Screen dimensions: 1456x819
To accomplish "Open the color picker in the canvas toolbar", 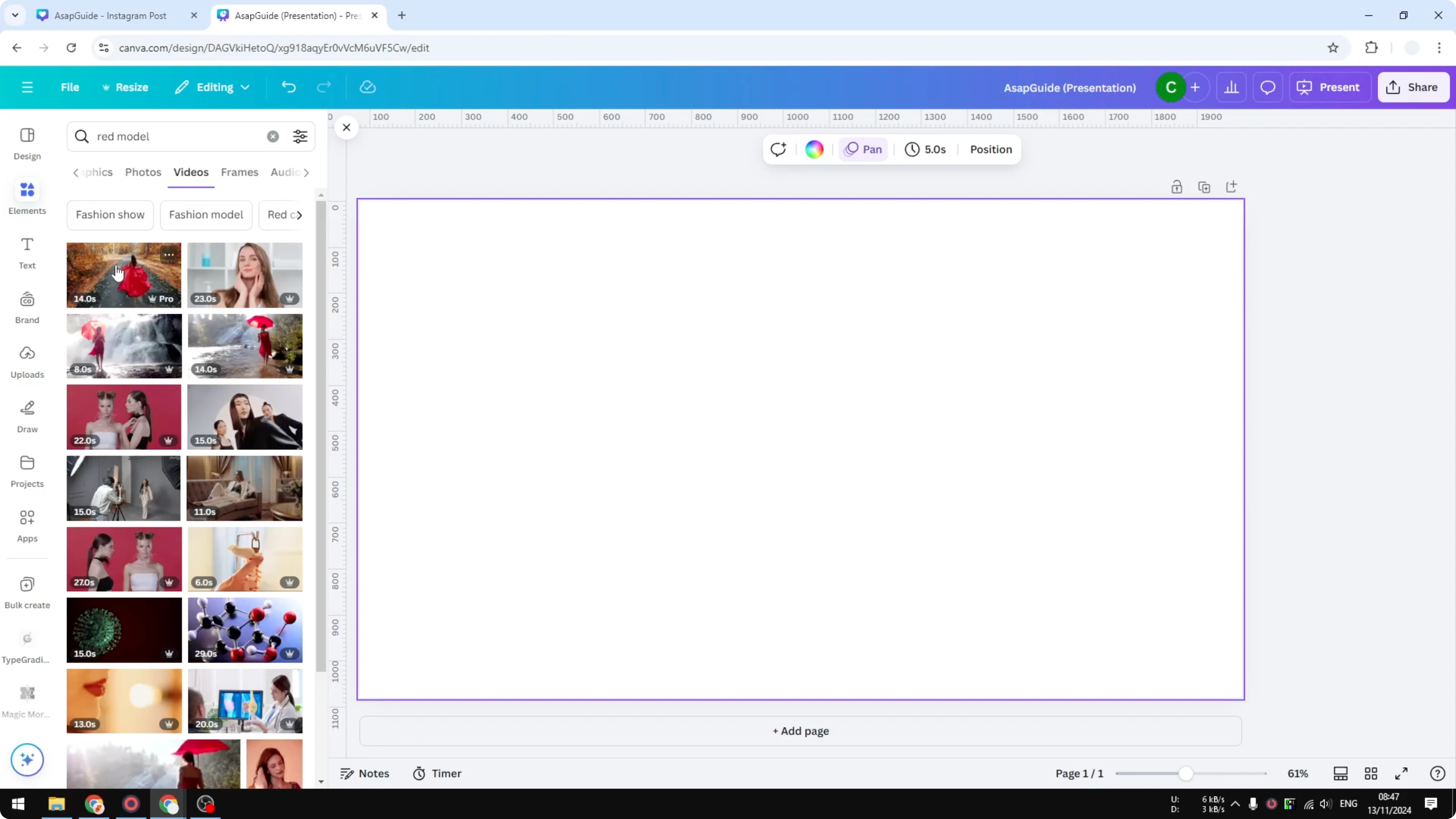I will tap(814, 149).
